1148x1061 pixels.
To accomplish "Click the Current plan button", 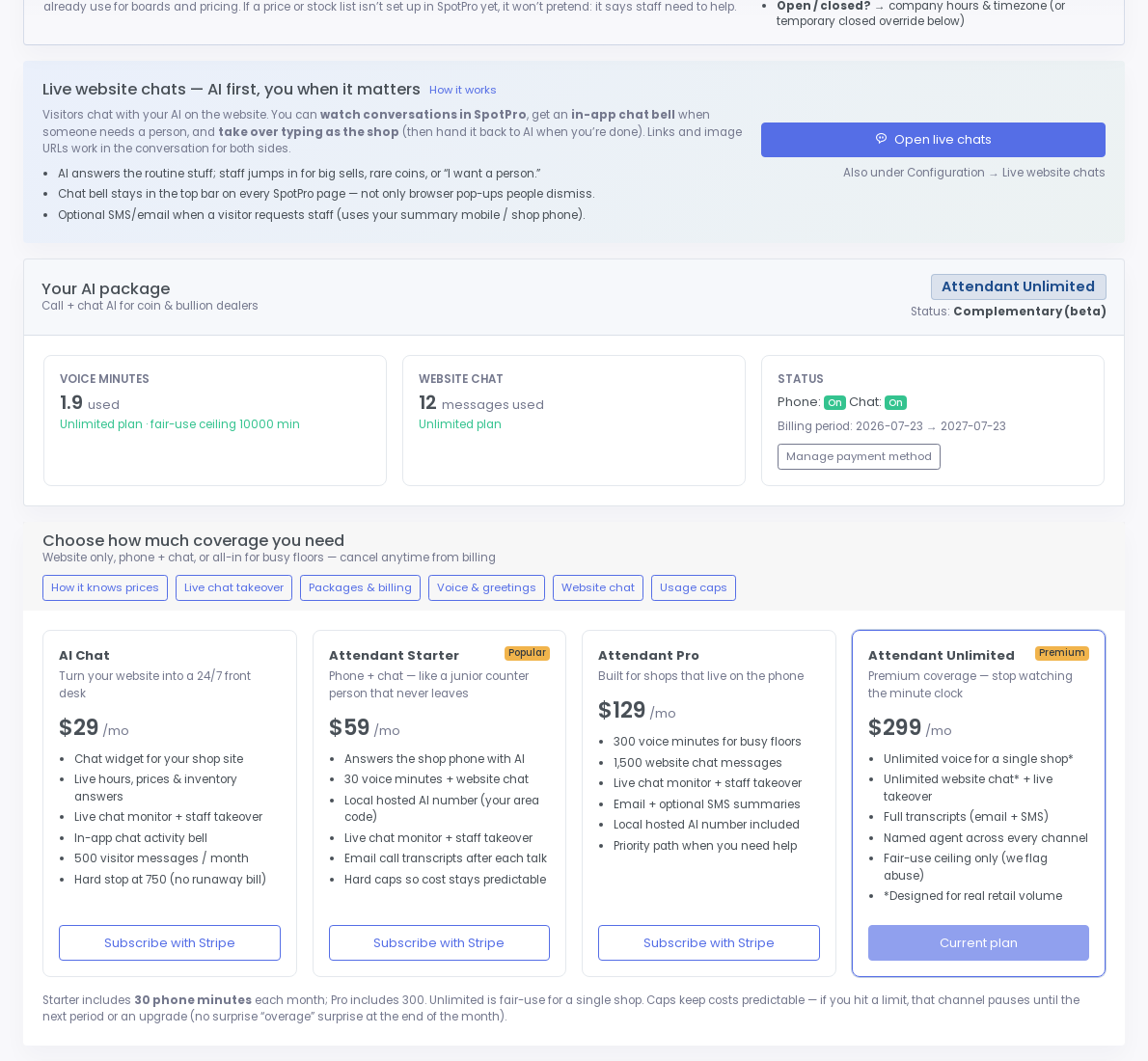I will click(x=978, y=943).
